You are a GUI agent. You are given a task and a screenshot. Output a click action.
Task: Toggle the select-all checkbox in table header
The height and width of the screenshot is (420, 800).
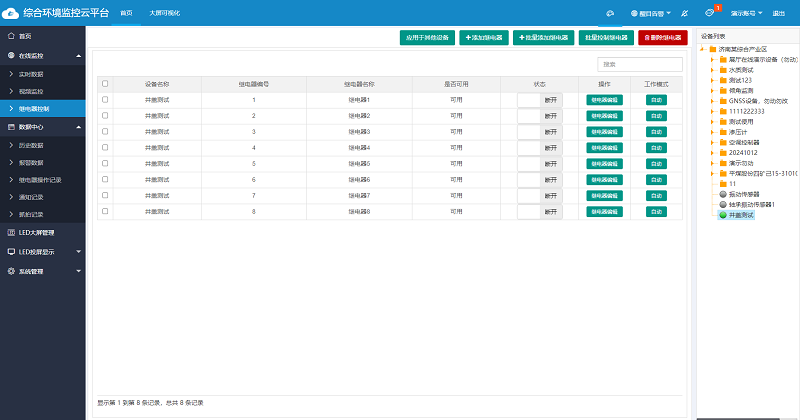[106, 84]
